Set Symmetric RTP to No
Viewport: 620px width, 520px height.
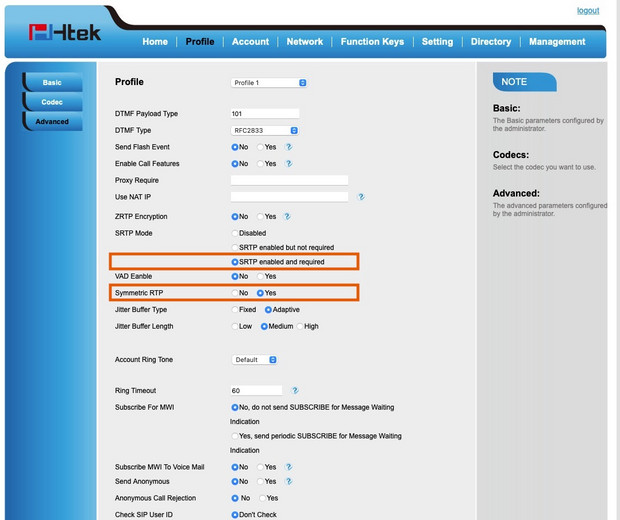point(236,293)
